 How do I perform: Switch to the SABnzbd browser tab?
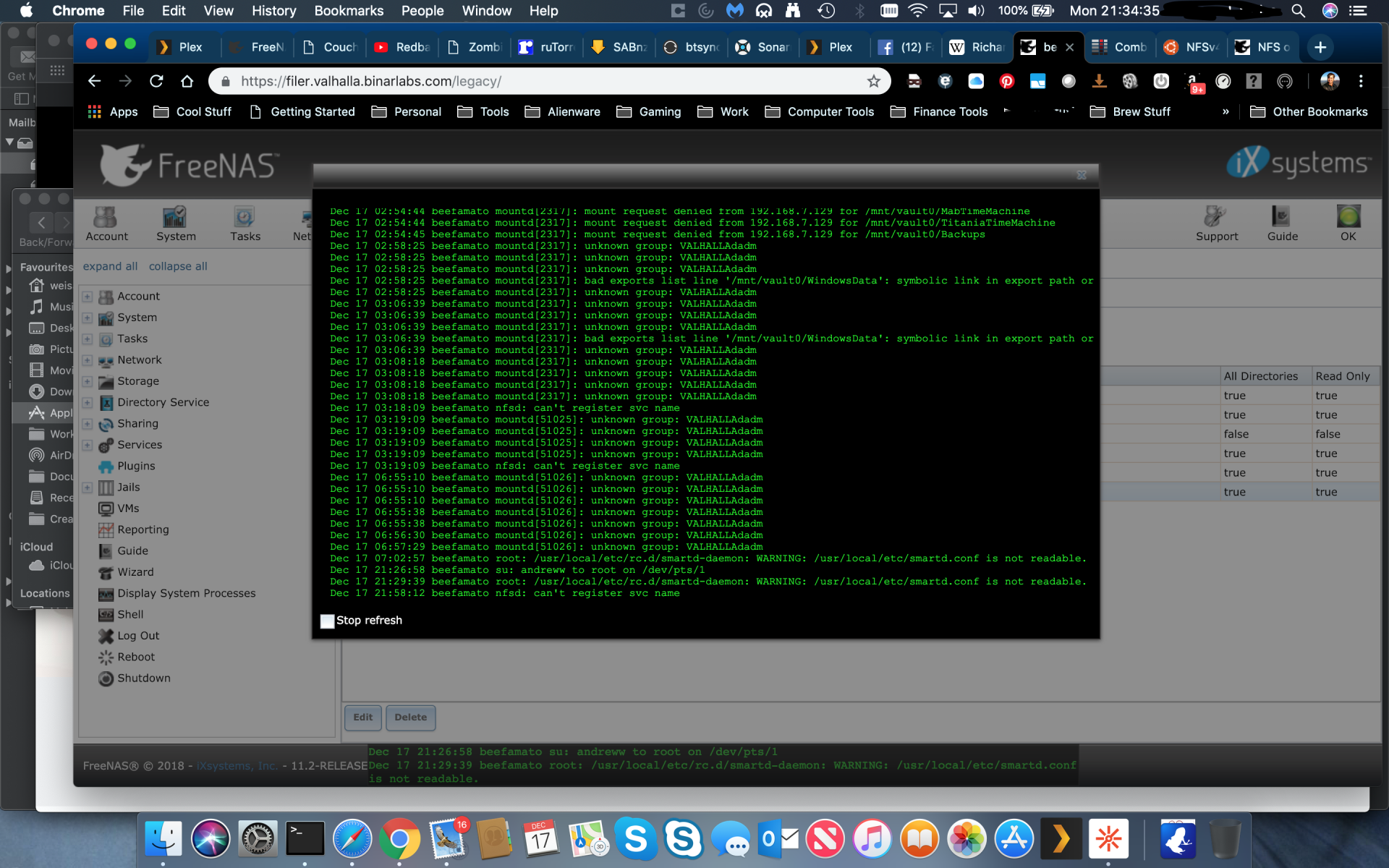point(620,47)
